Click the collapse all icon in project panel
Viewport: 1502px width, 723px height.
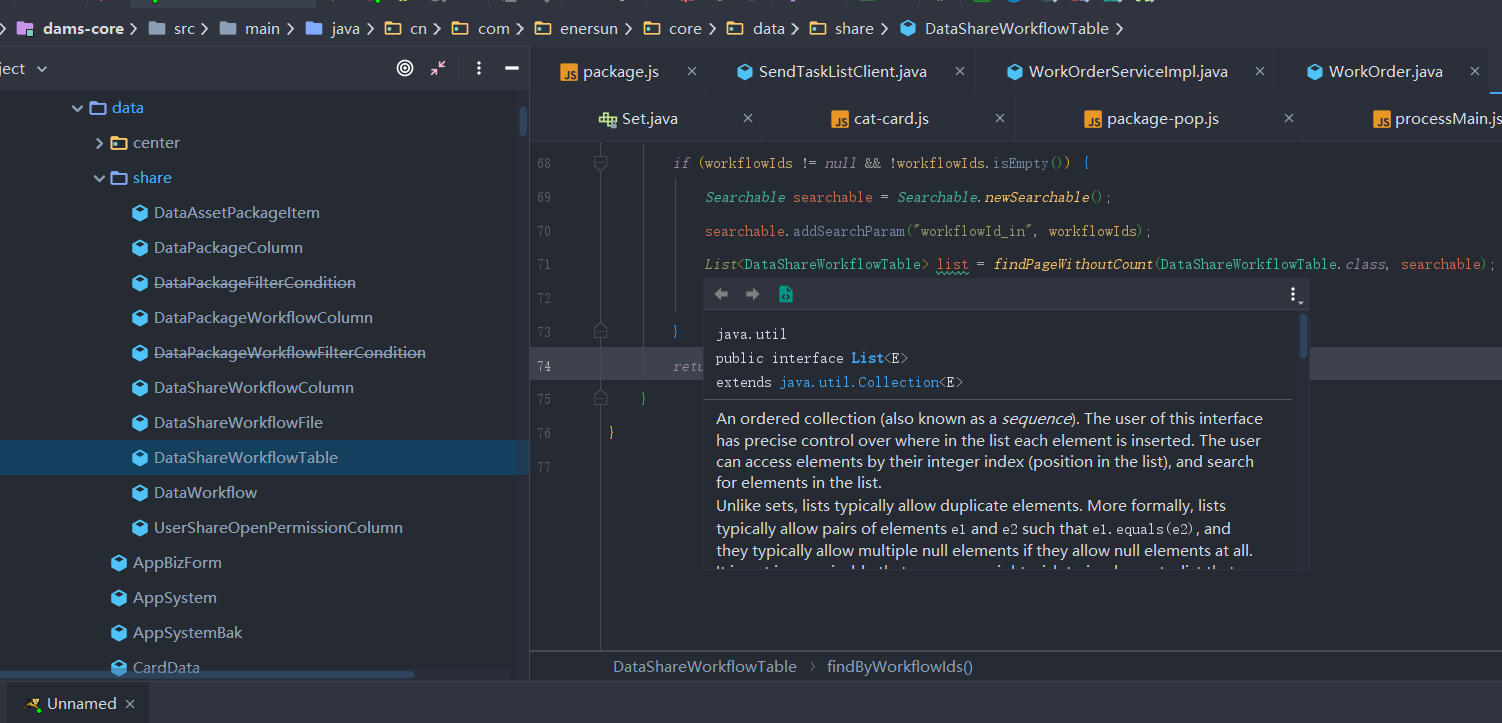[x=438, y=68]
